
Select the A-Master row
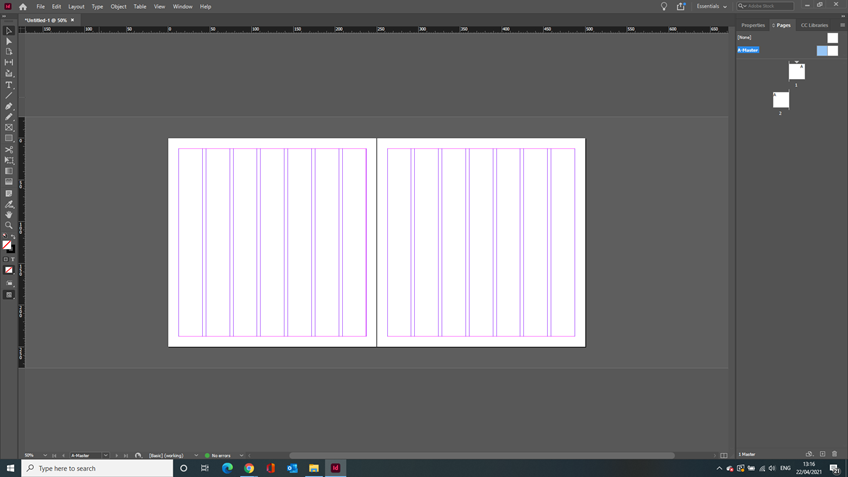[x=788, y=50]
